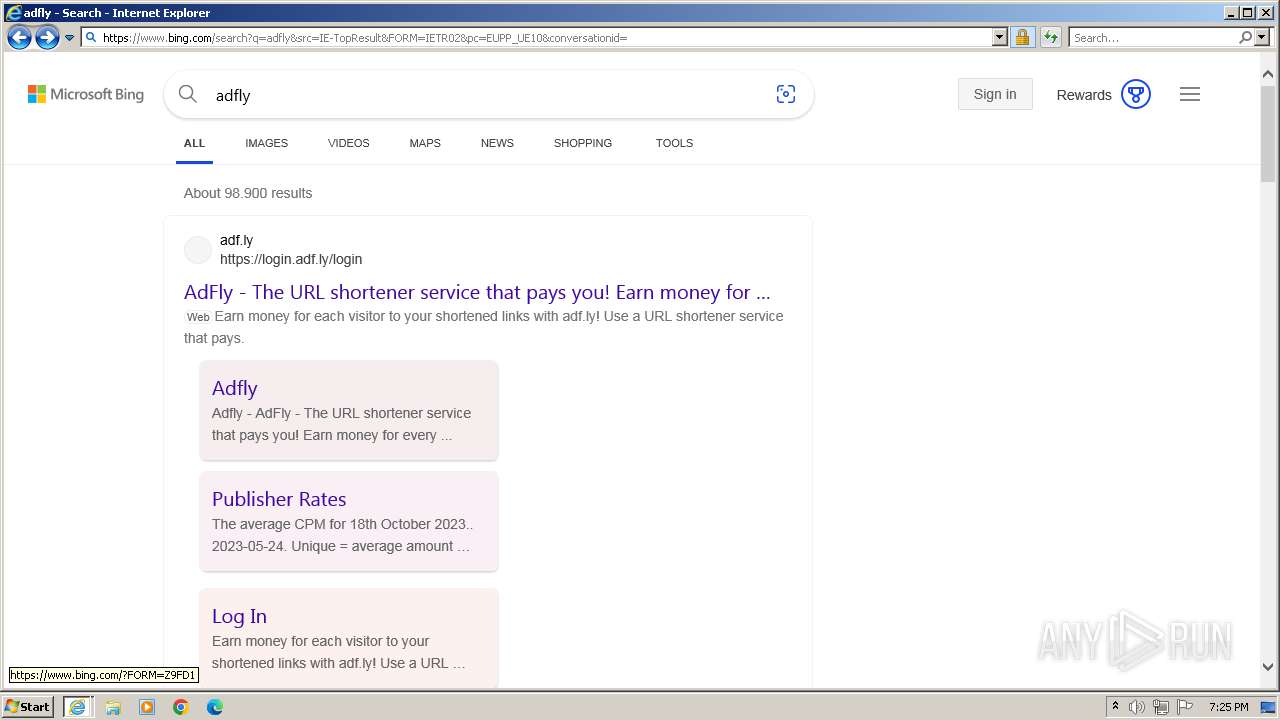Expand the address bar autocomplete dropdown
Screen dimensions: 1280x720
point(999,38)
